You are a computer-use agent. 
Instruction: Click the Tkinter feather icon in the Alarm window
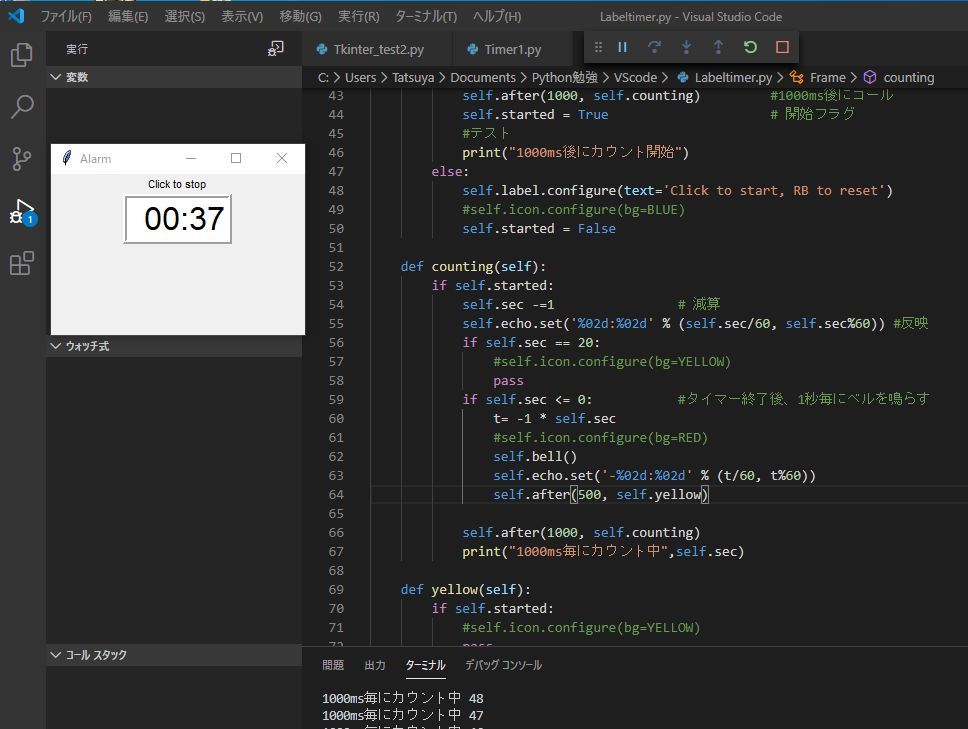(x=67, y=159)
